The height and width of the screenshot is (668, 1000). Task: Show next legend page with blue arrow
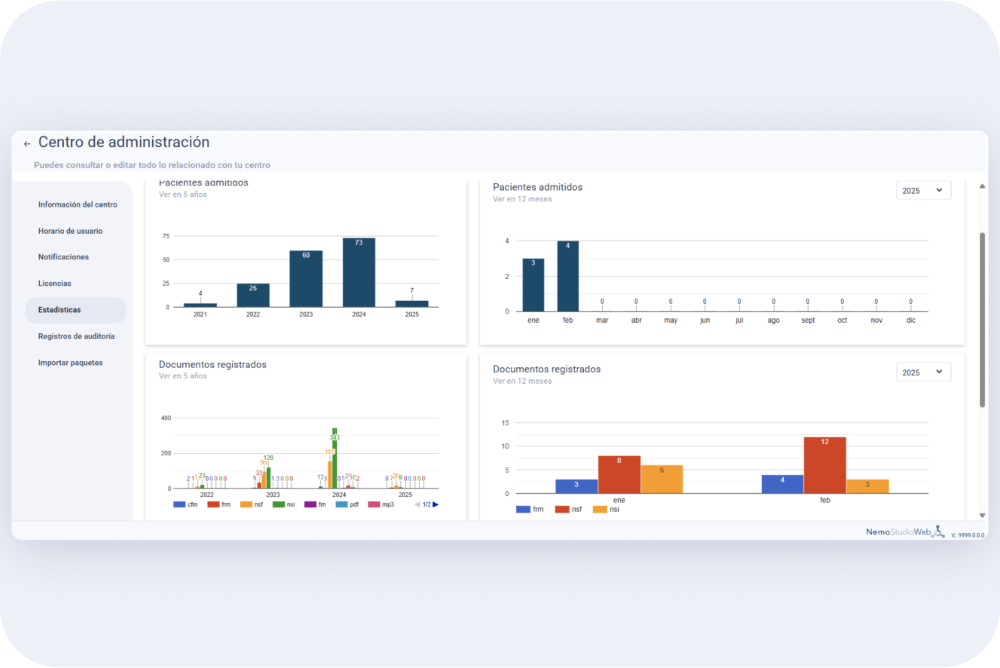click(436, 505)
